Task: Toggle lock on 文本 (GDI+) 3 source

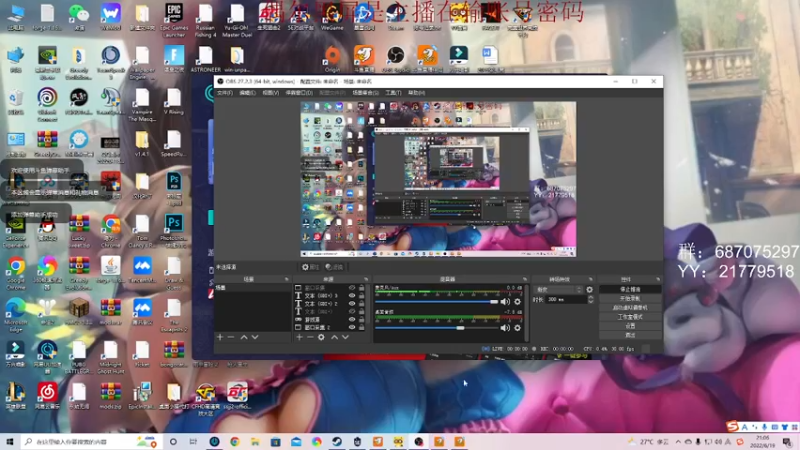Action: pos(361,295)
